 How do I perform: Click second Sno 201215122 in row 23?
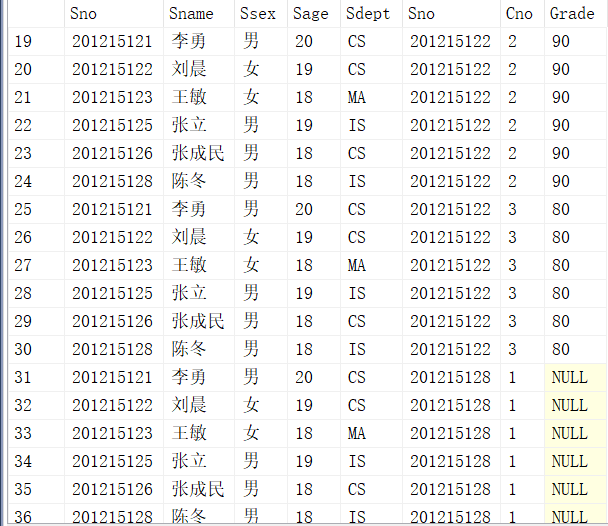point(451,153)
